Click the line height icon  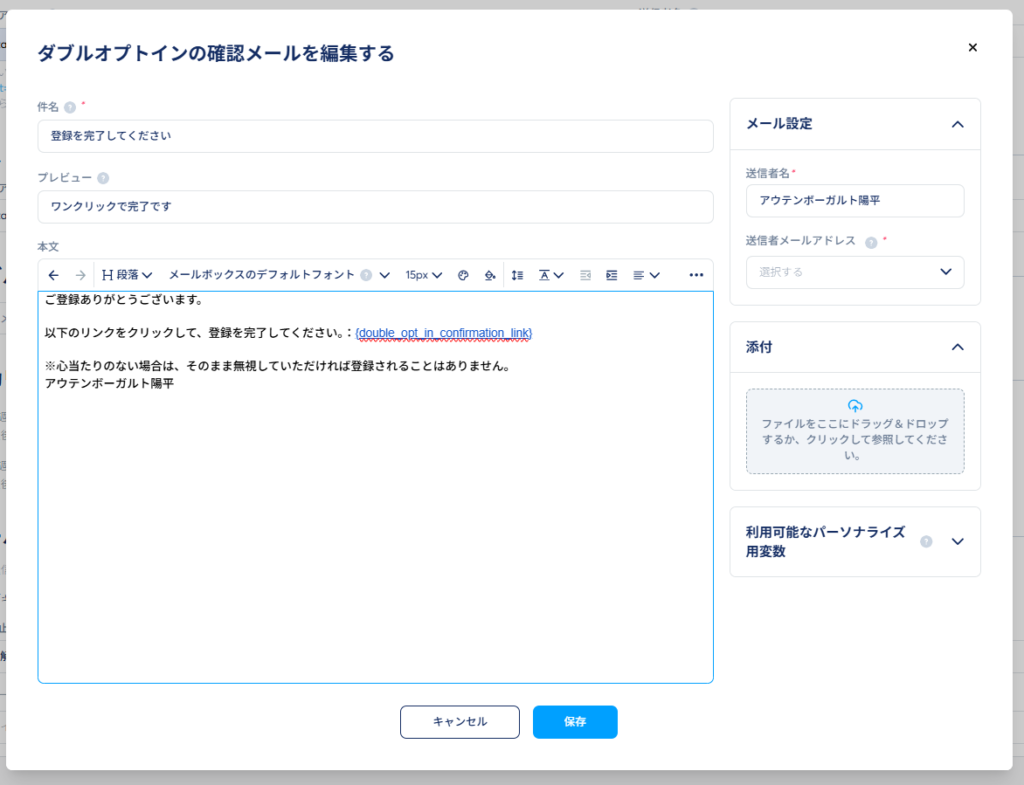(517, 275)
